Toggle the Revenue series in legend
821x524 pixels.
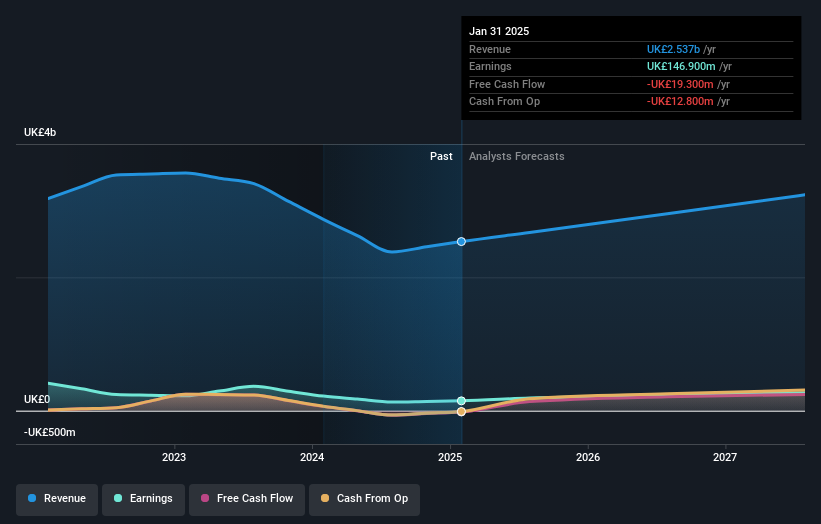click(x=57, y=499)
